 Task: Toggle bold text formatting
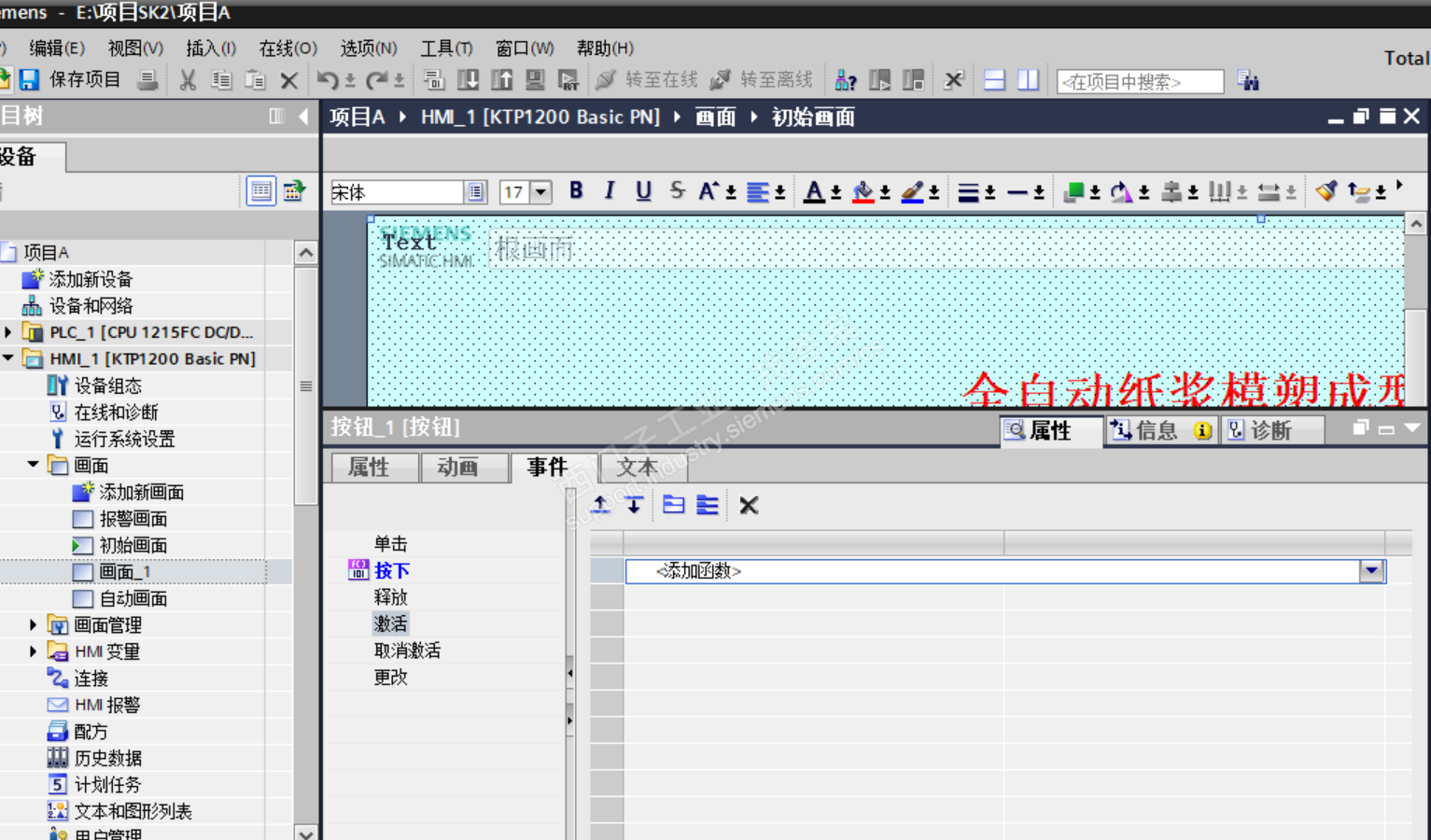tap(576, 191)
